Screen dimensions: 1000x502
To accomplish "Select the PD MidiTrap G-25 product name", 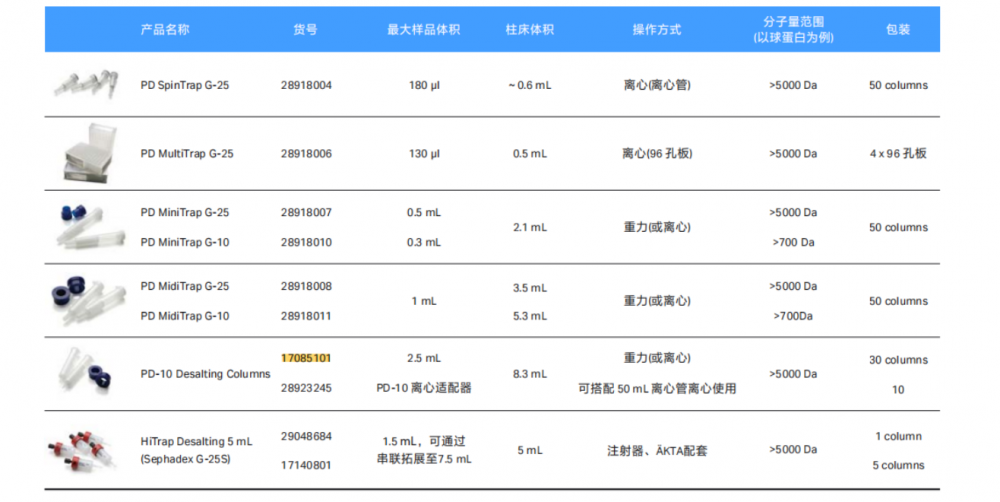I will click(x=185, y=287).
